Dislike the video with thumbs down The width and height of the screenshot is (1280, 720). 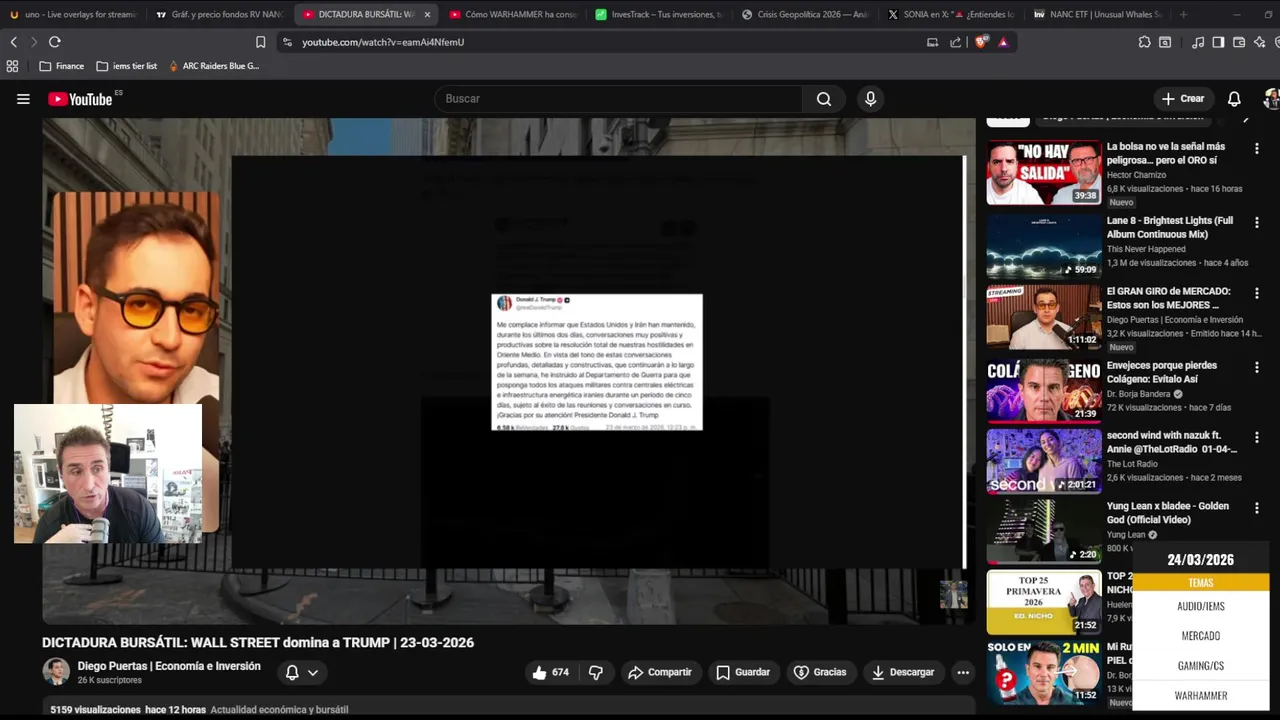(x=595, y=673)
